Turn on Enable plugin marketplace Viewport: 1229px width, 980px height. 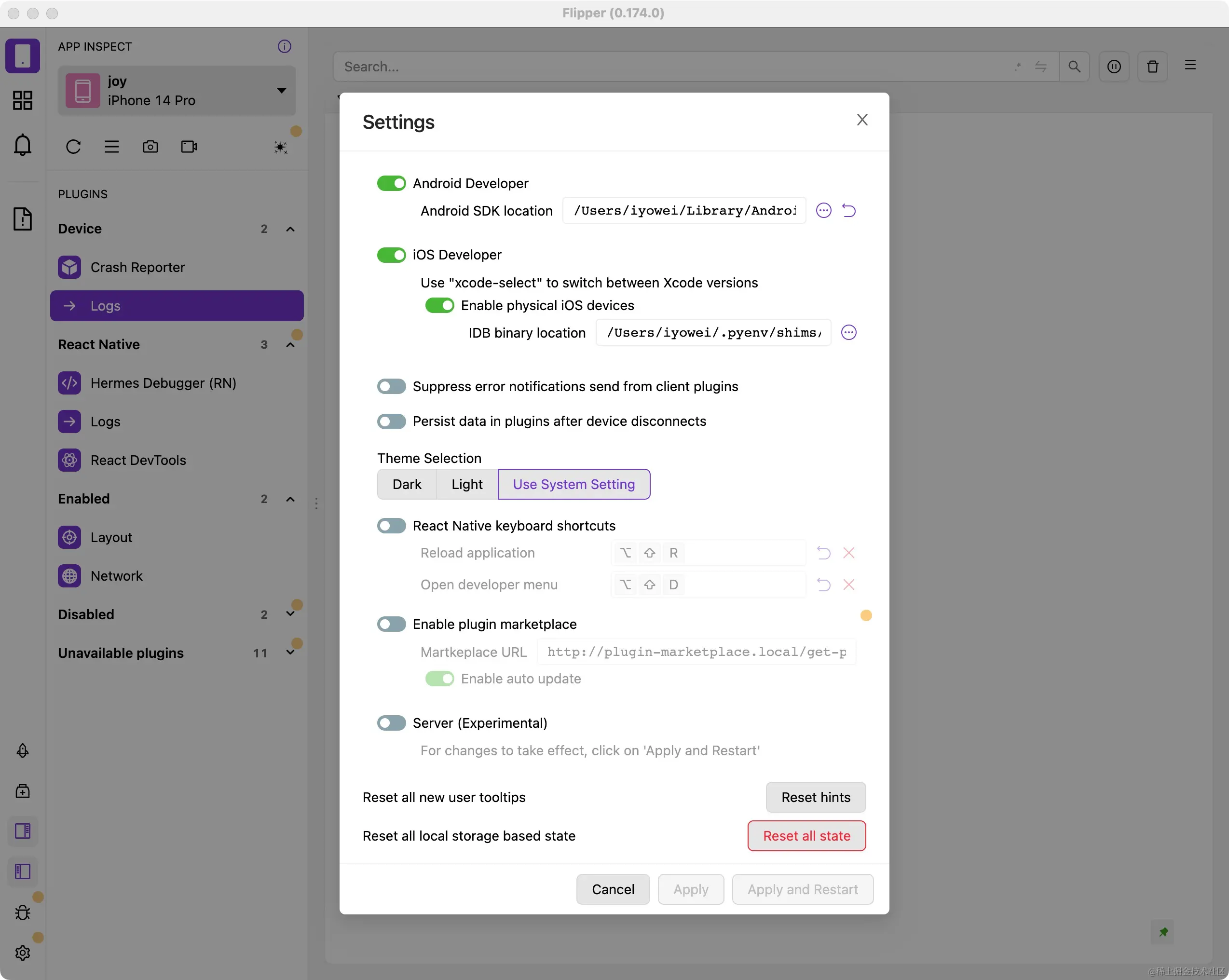[x=391, y=624]
